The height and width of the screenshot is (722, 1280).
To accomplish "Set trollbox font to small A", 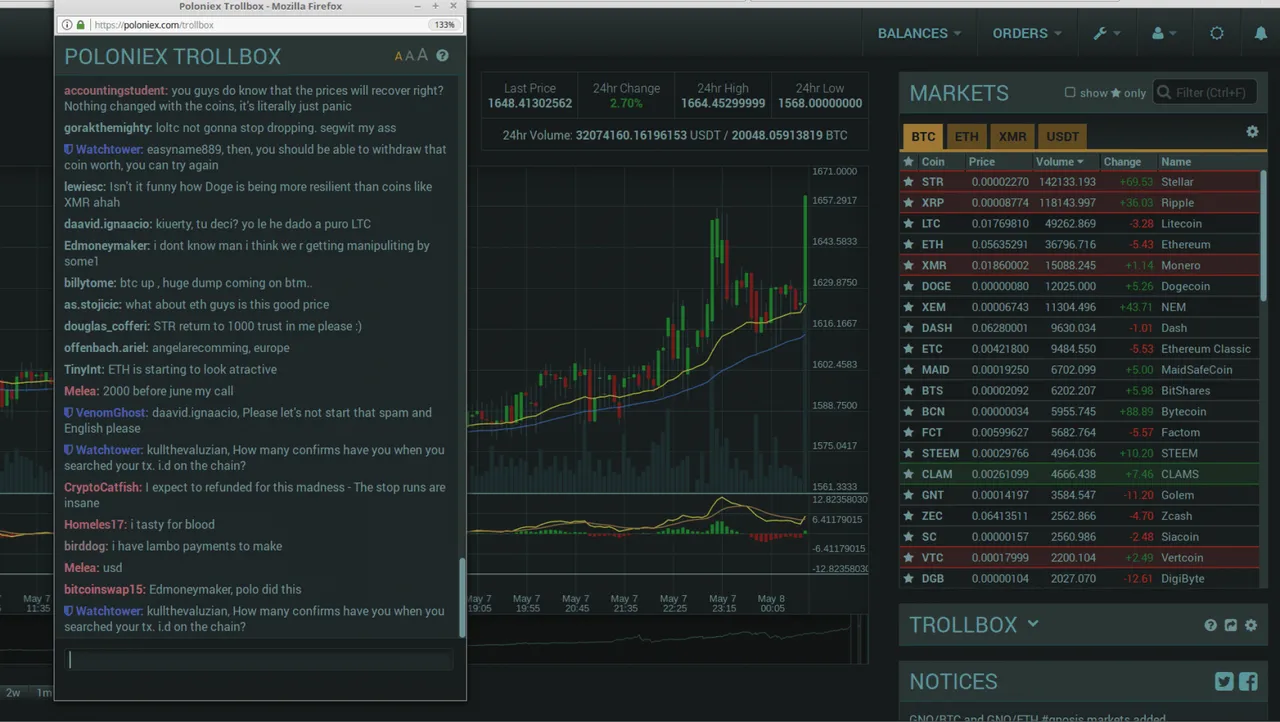I will tap(399, 57).
